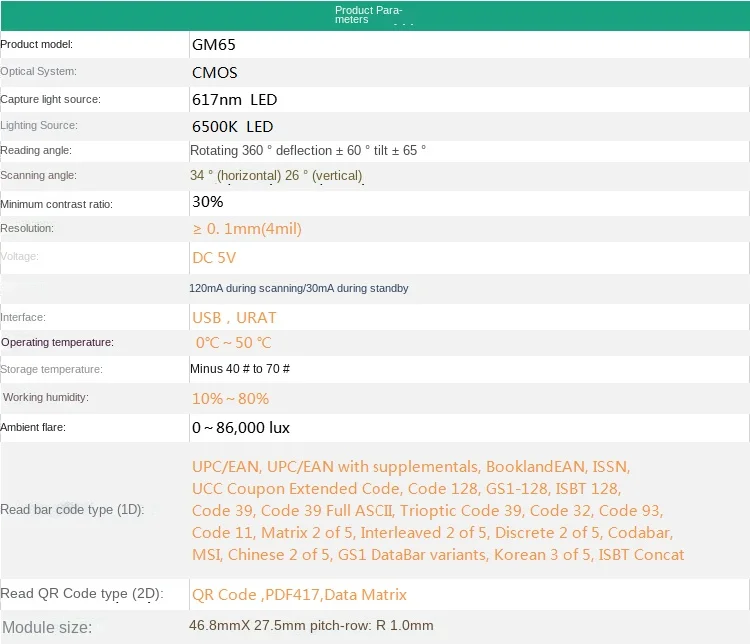
Task: Click the line starting 'MSI, Chinese 2 of 5'
Action: [x=438, y=555]
